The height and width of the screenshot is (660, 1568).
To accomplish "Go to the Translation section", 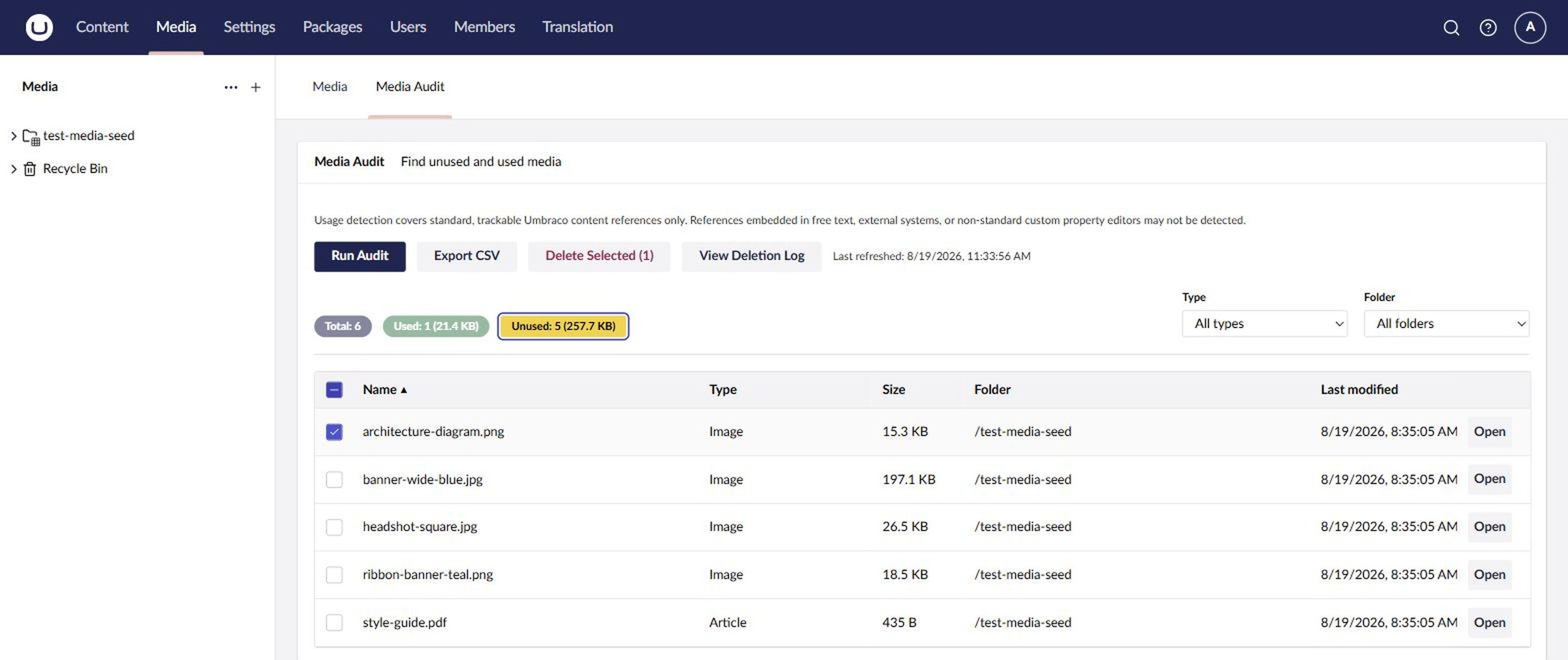I will tap(577, 27).
